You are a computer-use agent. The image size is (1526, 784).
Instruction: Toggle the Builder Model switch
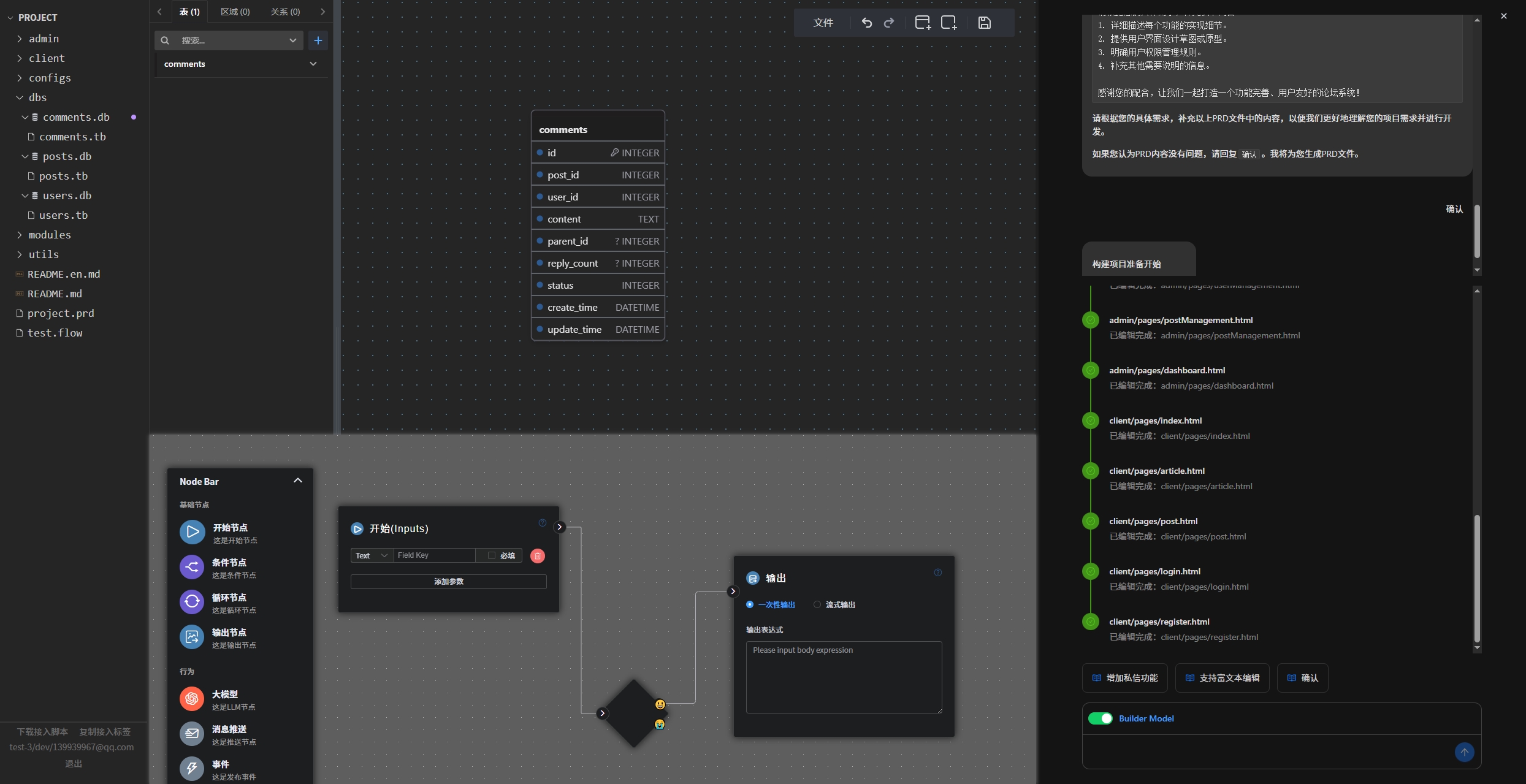click(1100, 718)
